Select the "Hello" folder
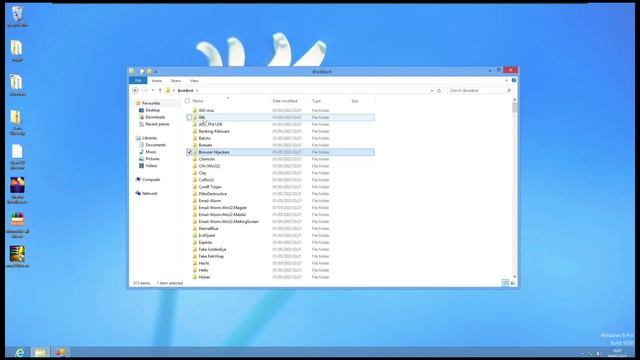 click(203, 270)
